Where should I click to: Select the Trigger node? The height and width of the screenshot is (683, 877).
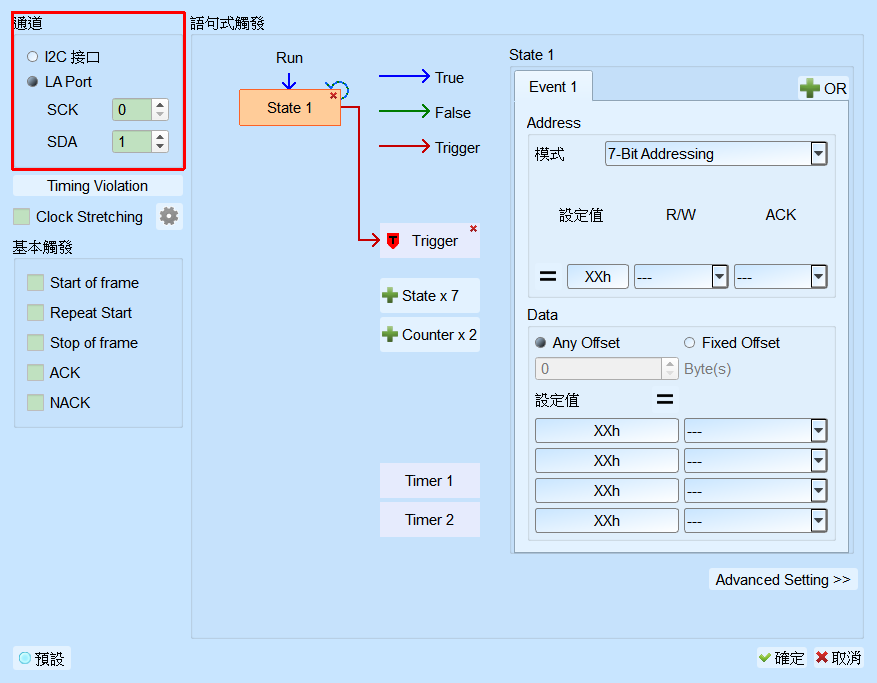click(x=430, y=241)
